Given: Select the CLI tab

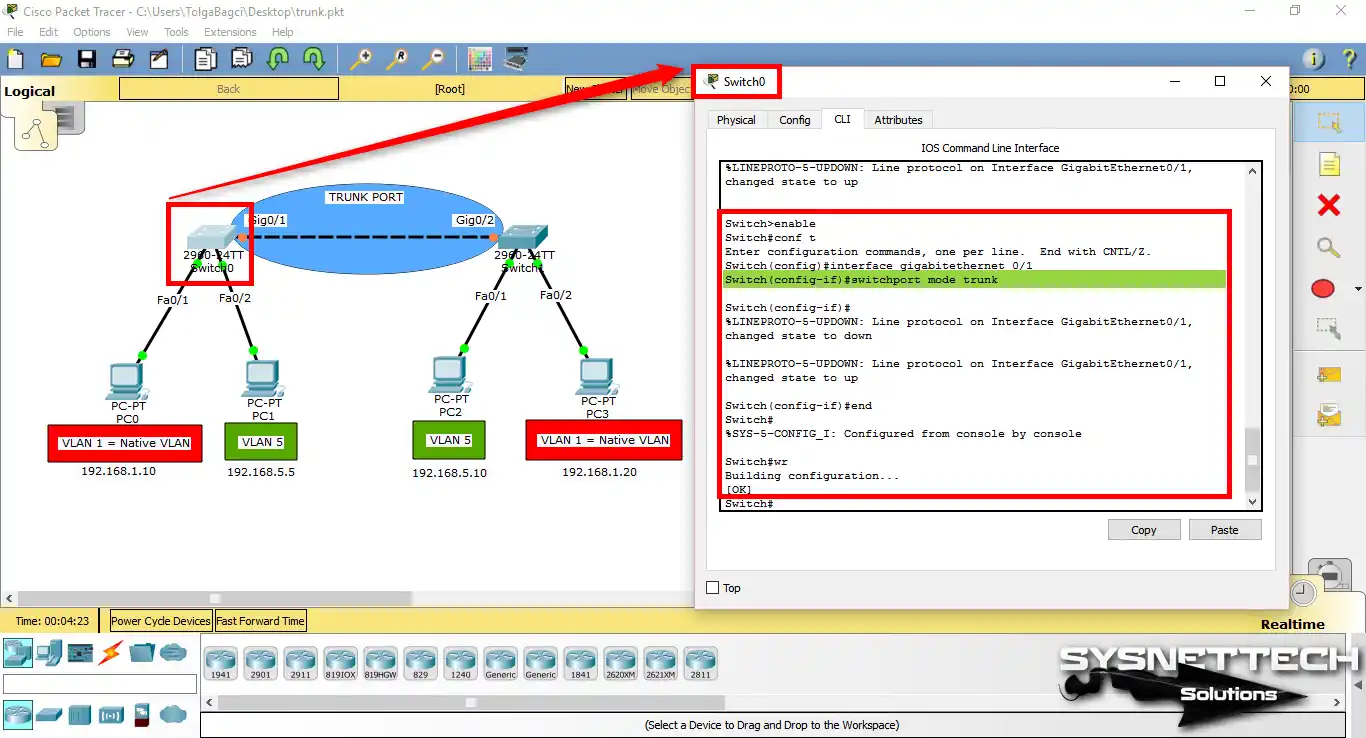Looking at the screenshot, I should point(842,119).
